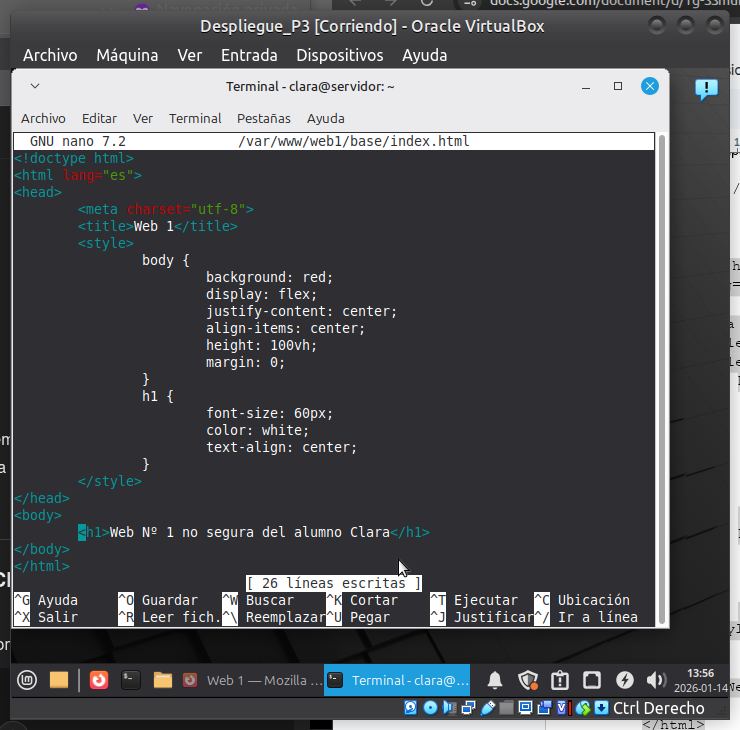Open the terminal Pestañas menu

[x=263, y=118]
